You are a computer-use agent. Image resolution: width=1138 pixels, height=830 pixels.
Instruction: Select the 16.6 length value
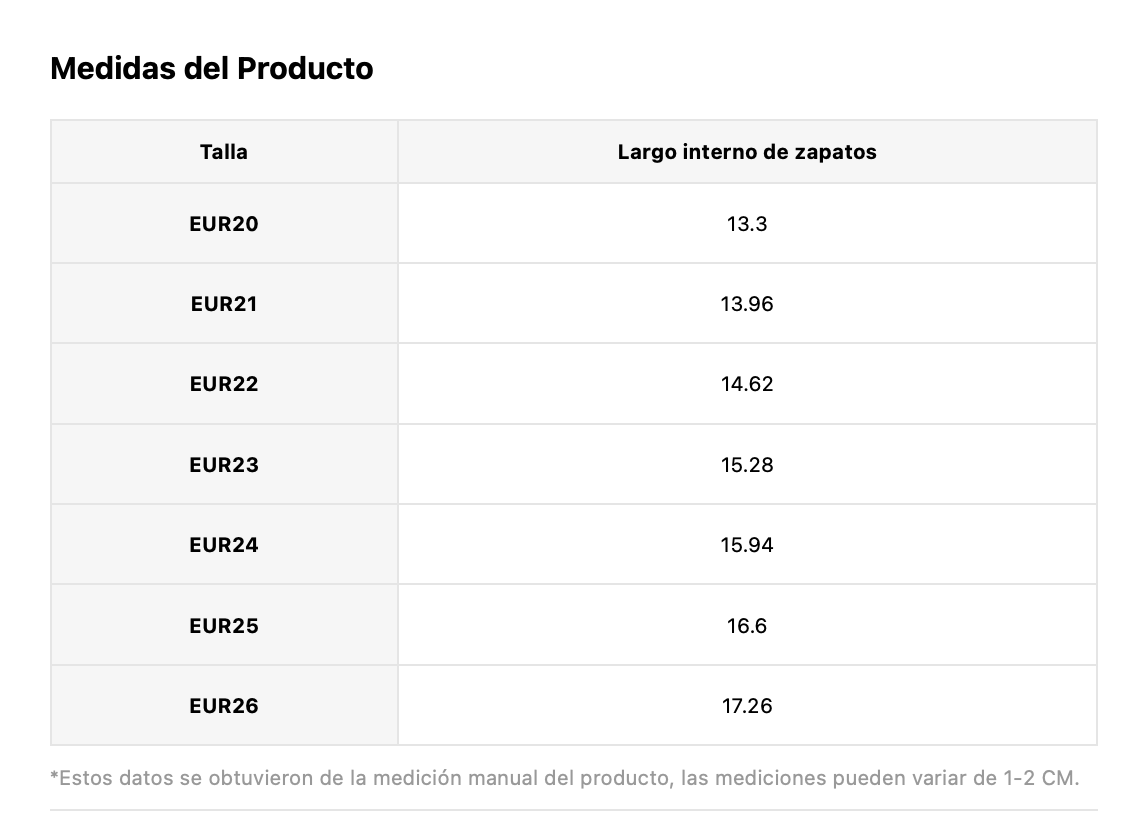point(747,625)
